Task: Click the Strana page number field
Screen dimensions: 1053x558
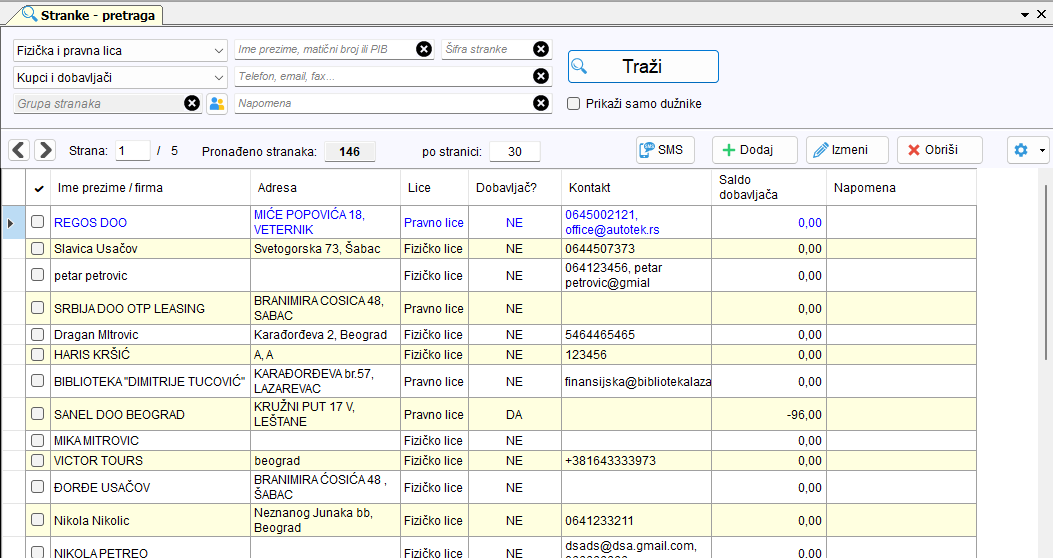Action: (x=133, y=151)
